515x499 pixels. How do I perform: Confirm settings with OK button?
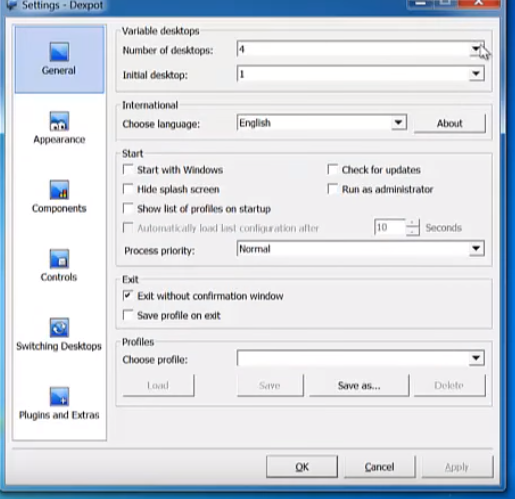point(302,467)
